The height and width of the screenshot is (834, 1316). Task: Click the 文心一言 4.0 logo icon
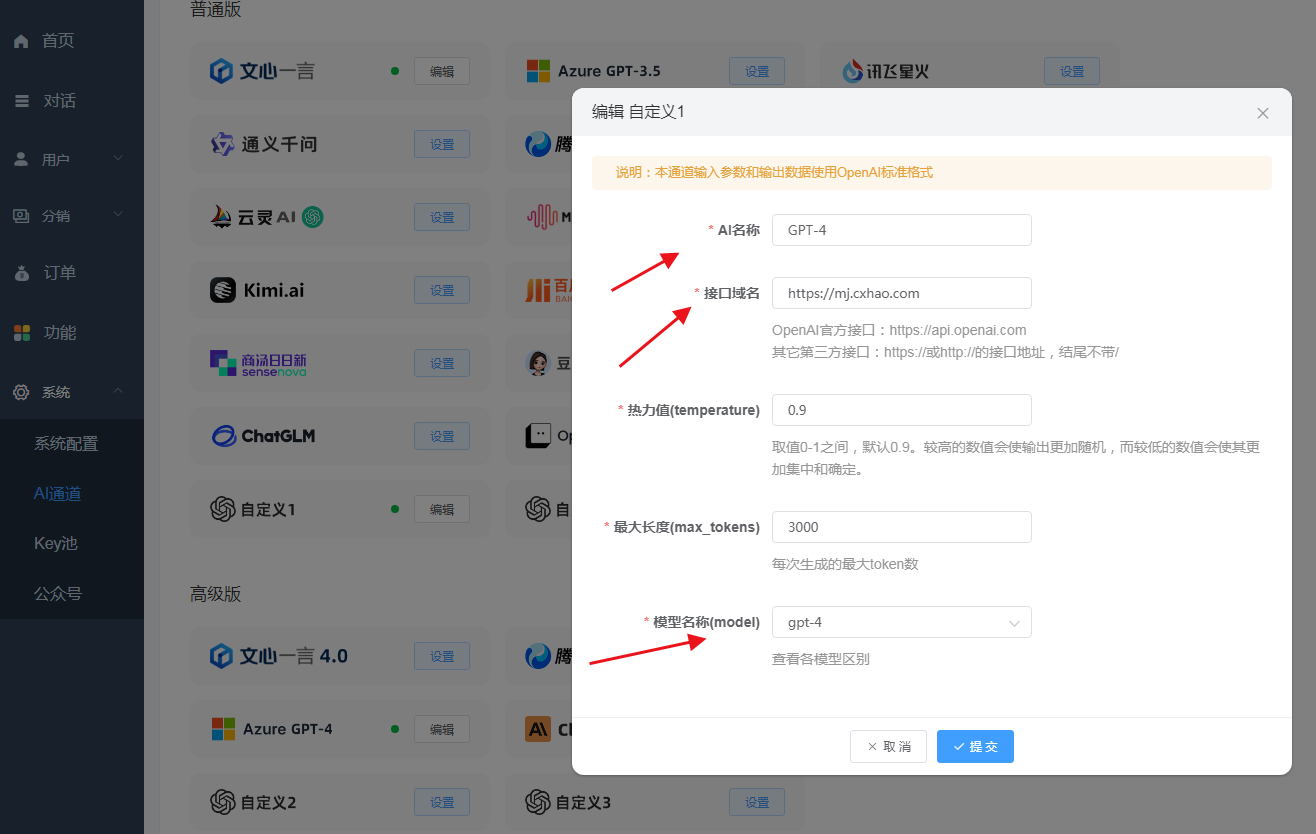[x=221, y=656]
